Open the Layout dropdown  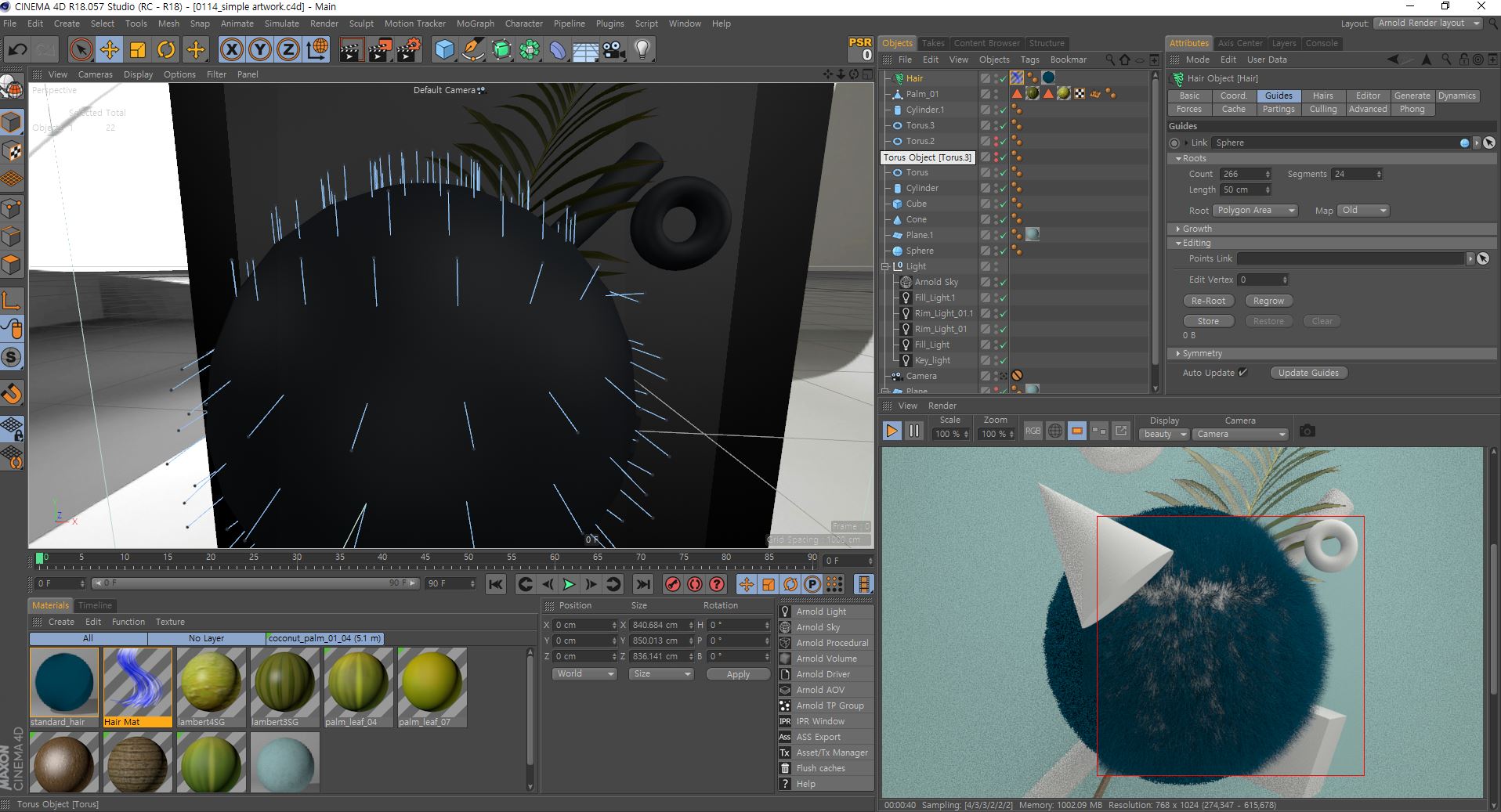point(1428,23)
